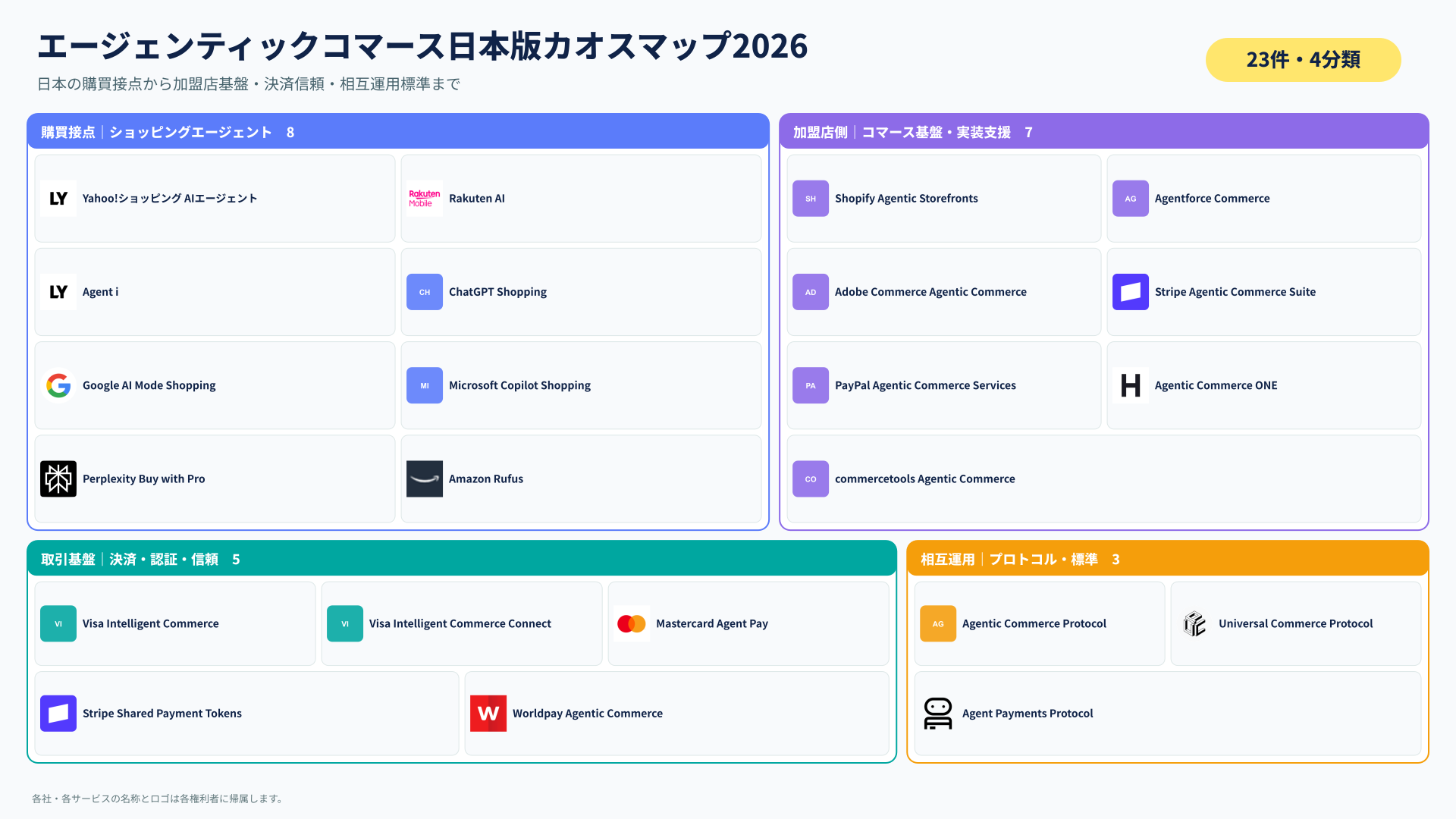Click the footer note 各社・各サービスの名称とロゴ
The image size is (1456, 819).
click(157, 799)
